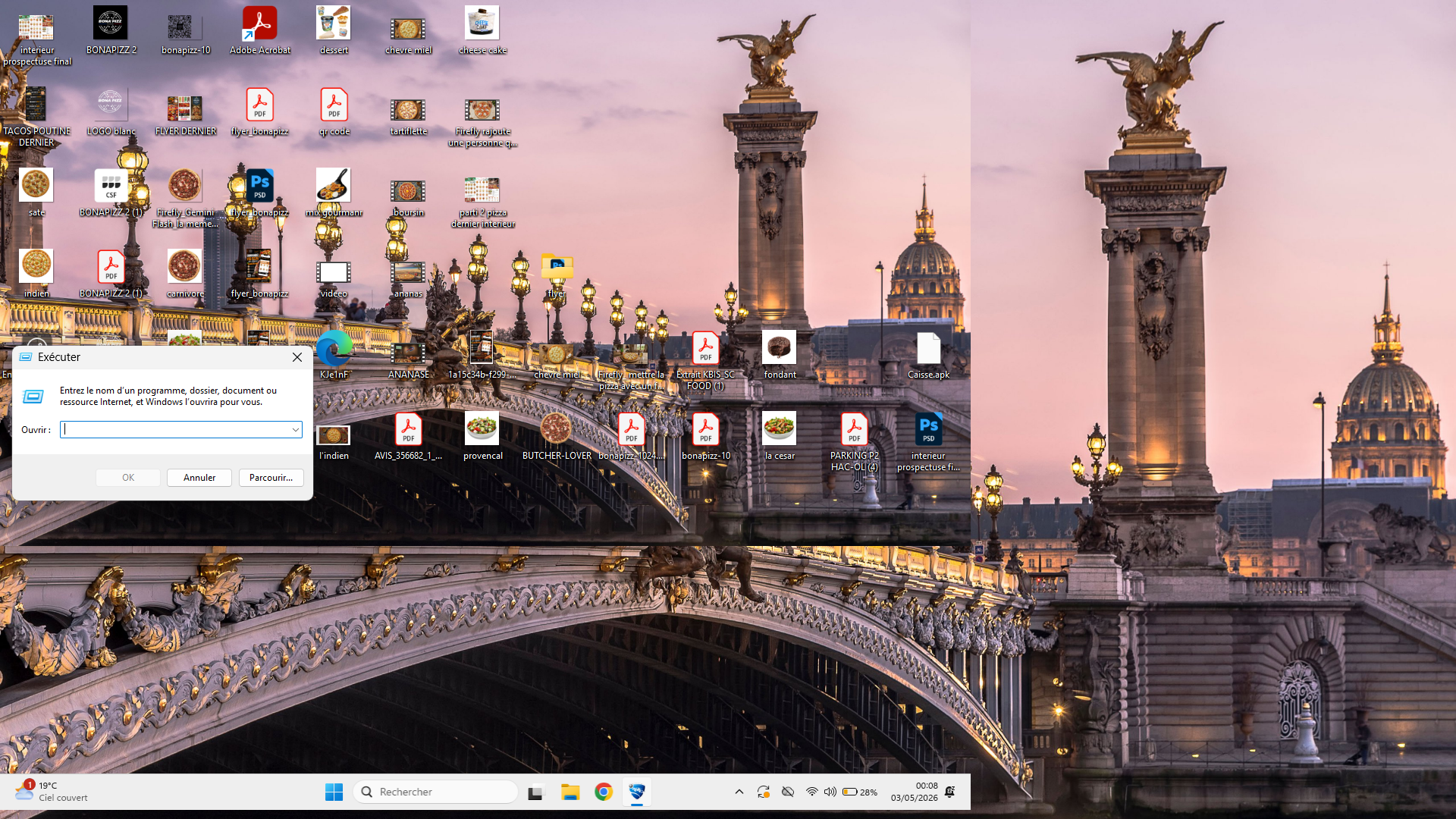Open the notification center bell icon
This screenshot has width=1456, height=819.
(949, 792)
